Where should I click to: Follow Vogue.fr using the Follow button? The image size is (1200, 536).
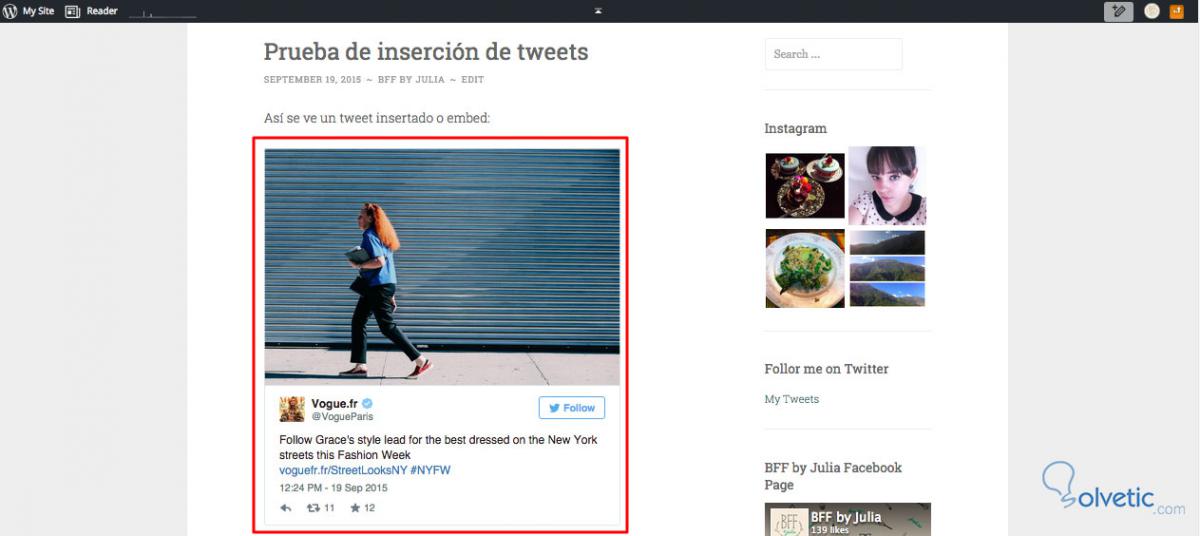tap(572, 408)
